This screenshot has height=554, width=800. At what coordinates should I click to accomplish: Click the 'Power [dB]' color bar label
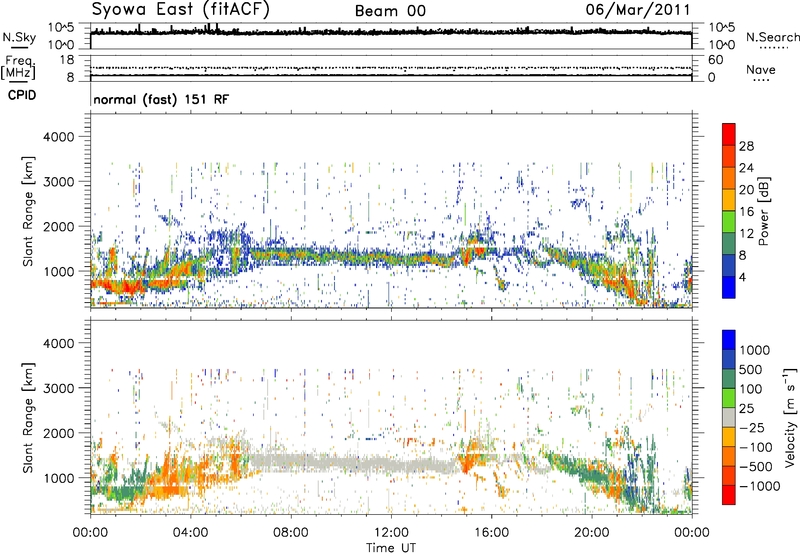(x=763, y=211)
